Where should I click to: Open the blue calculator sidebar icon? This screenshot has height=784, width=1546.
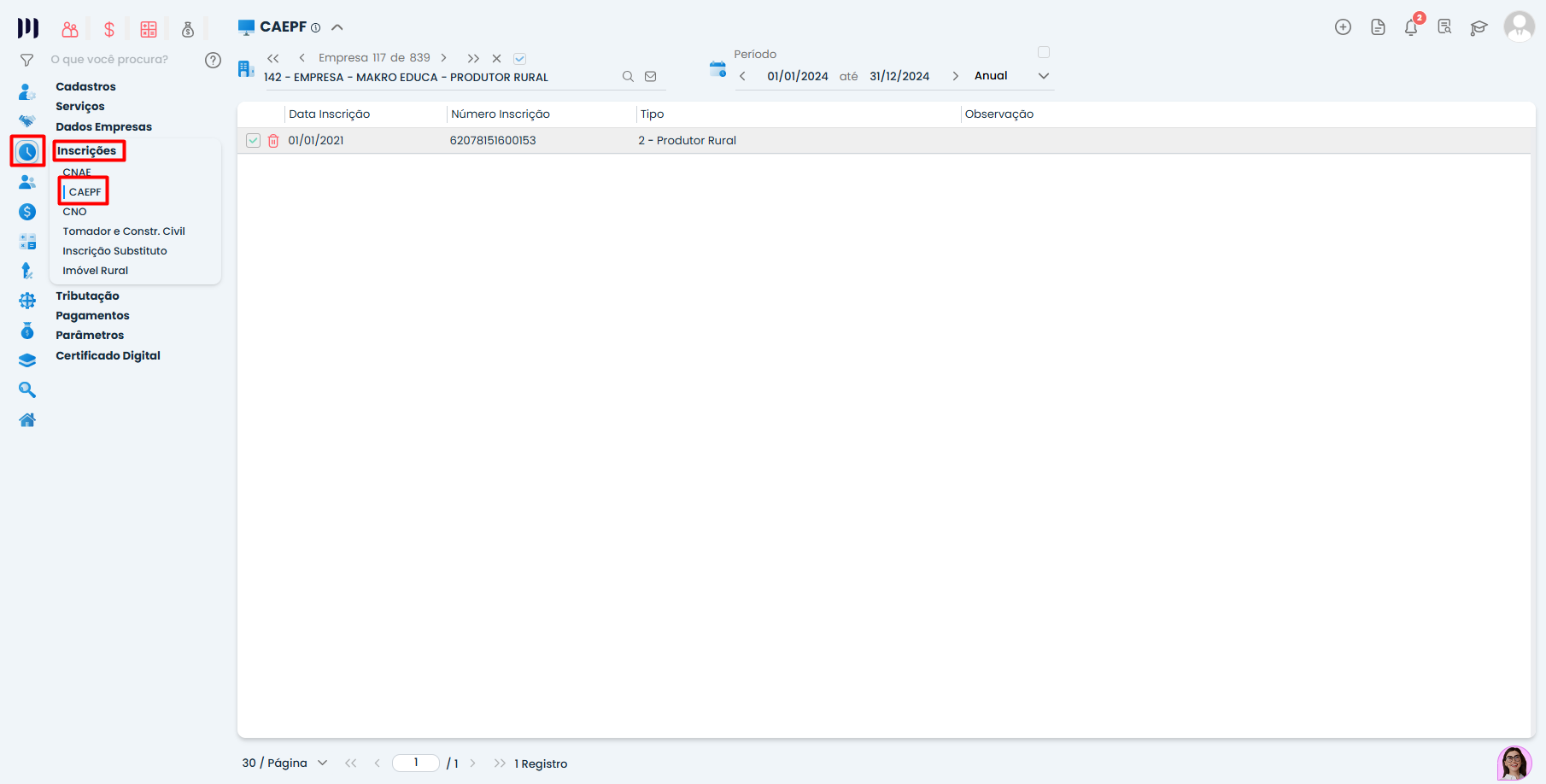[x=27, y=242]
